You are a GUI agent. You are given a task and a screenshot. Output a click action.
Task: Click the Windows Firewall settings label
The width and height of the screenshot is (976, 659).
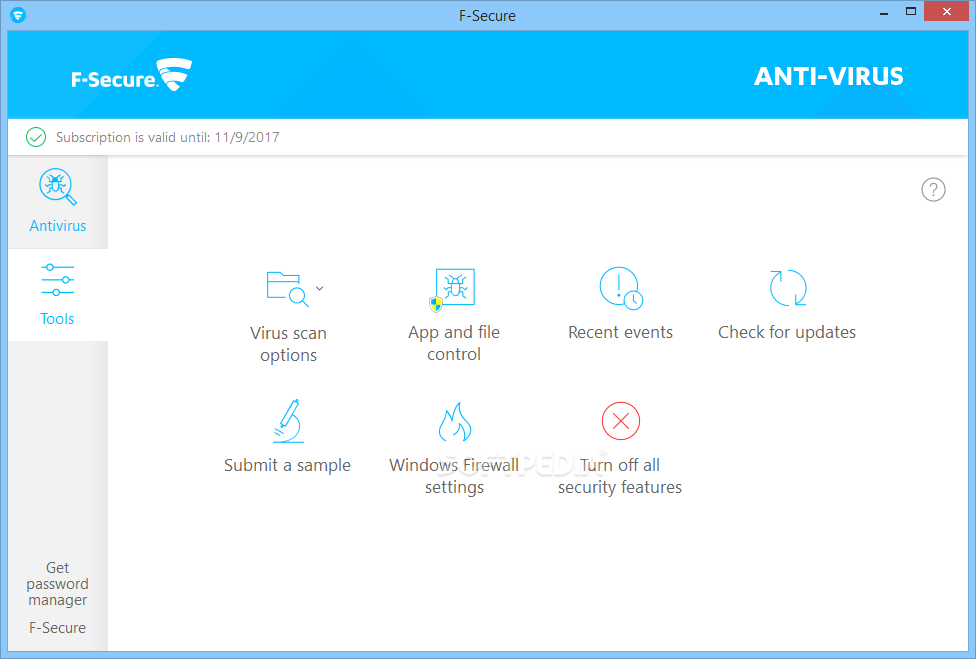click(x=454, y=476)
